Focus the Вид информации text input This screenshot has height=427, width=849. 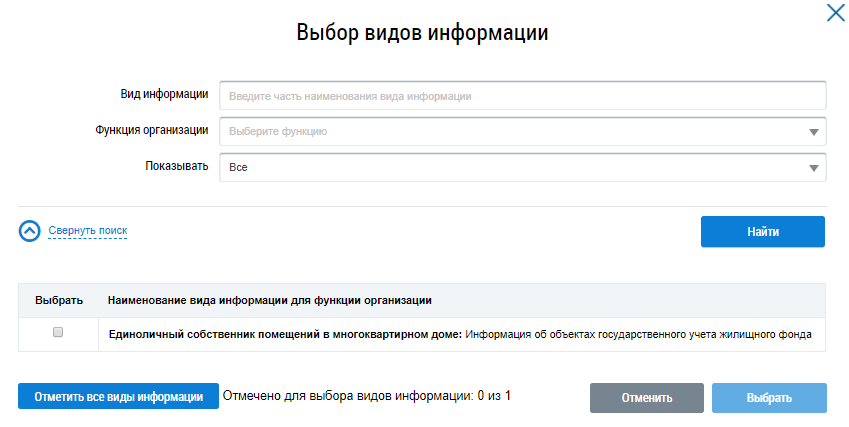coord(523,96)
